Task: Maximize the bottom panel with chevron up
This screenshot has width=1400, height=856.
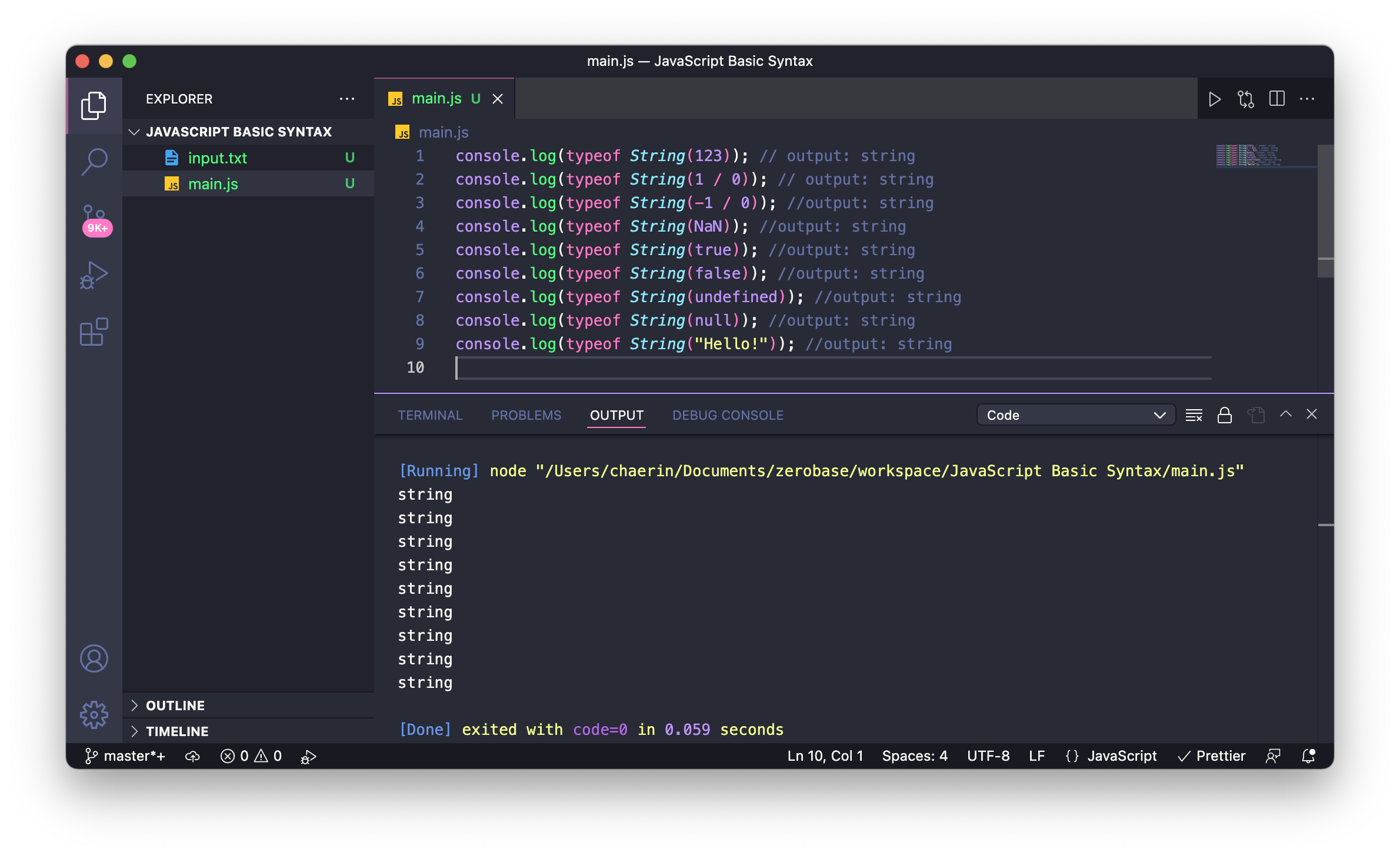Action: tap(1286, 414)
